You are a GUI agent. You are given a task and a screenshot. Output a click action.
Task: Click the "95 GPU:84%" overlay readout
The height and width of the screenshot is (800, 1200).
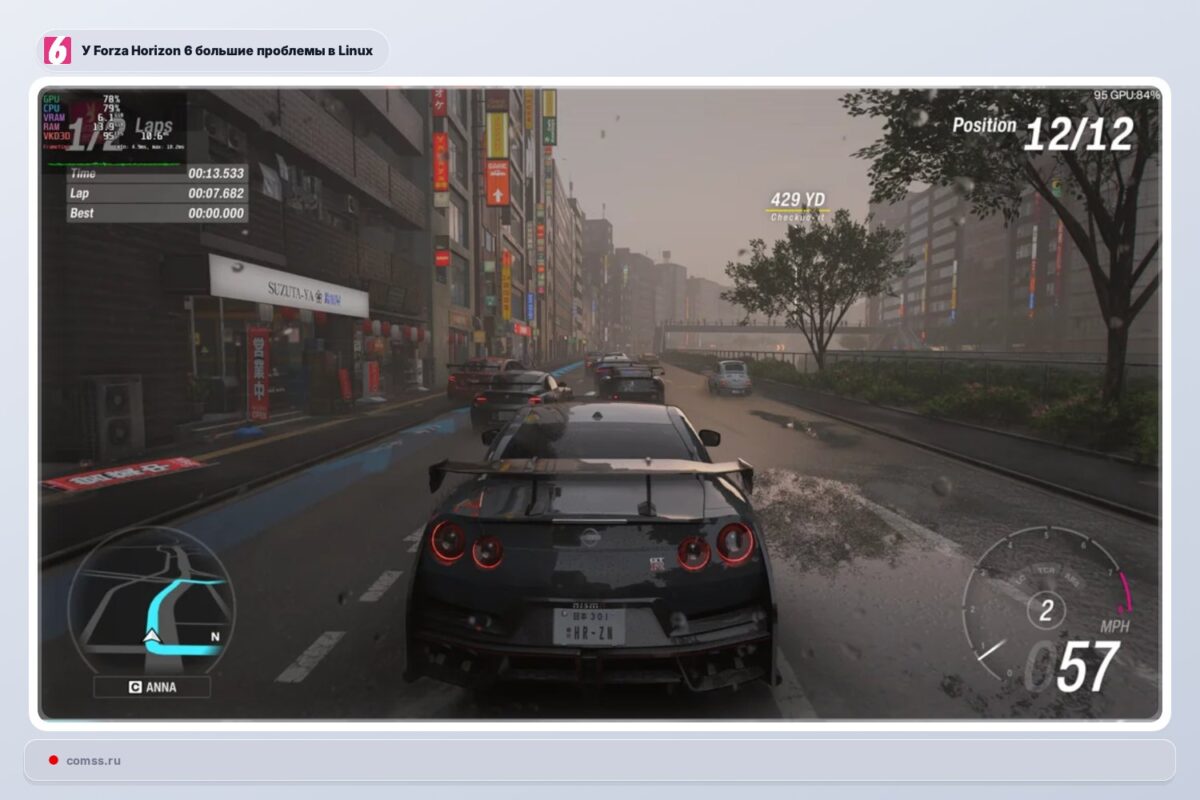(1126, 95)
